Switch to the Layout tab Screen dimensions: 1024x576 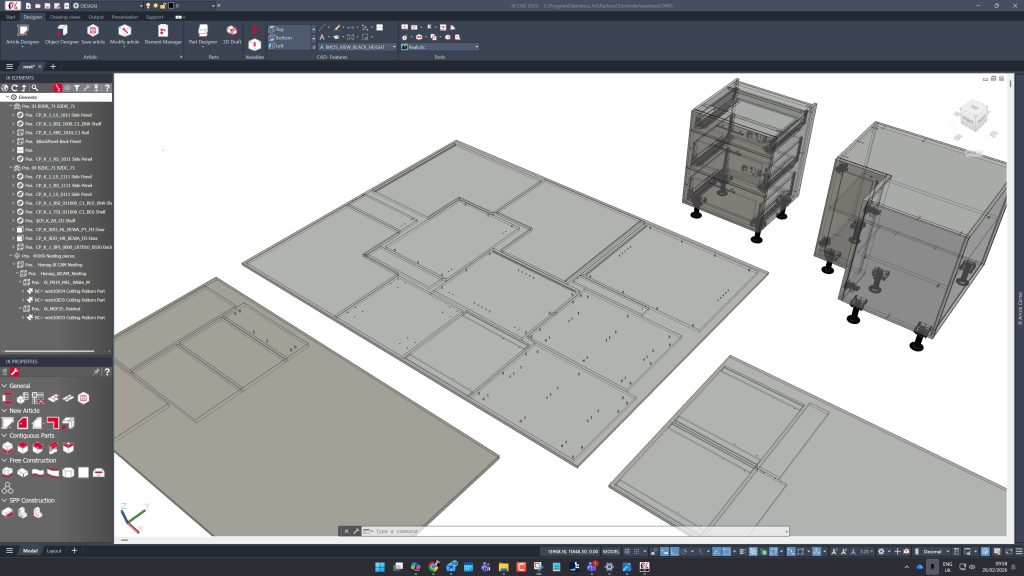(54, 551)
